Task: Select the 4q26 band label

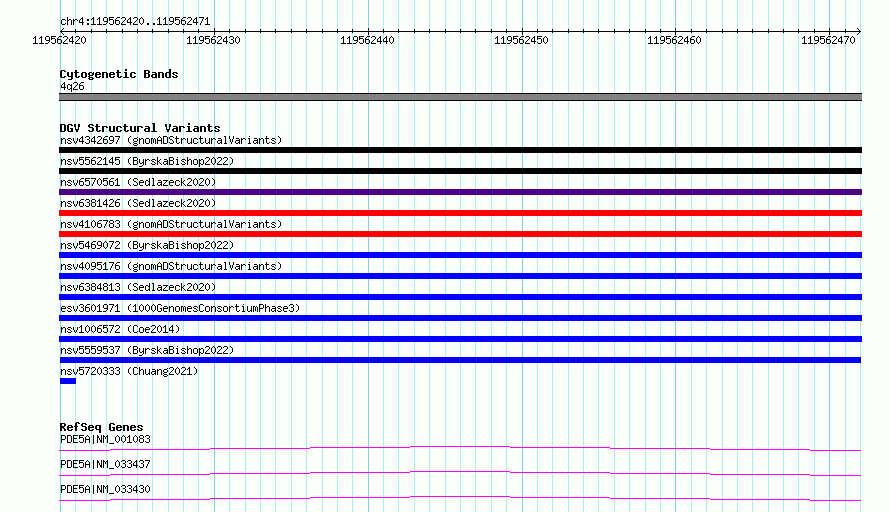Action: tap(72, 86)
